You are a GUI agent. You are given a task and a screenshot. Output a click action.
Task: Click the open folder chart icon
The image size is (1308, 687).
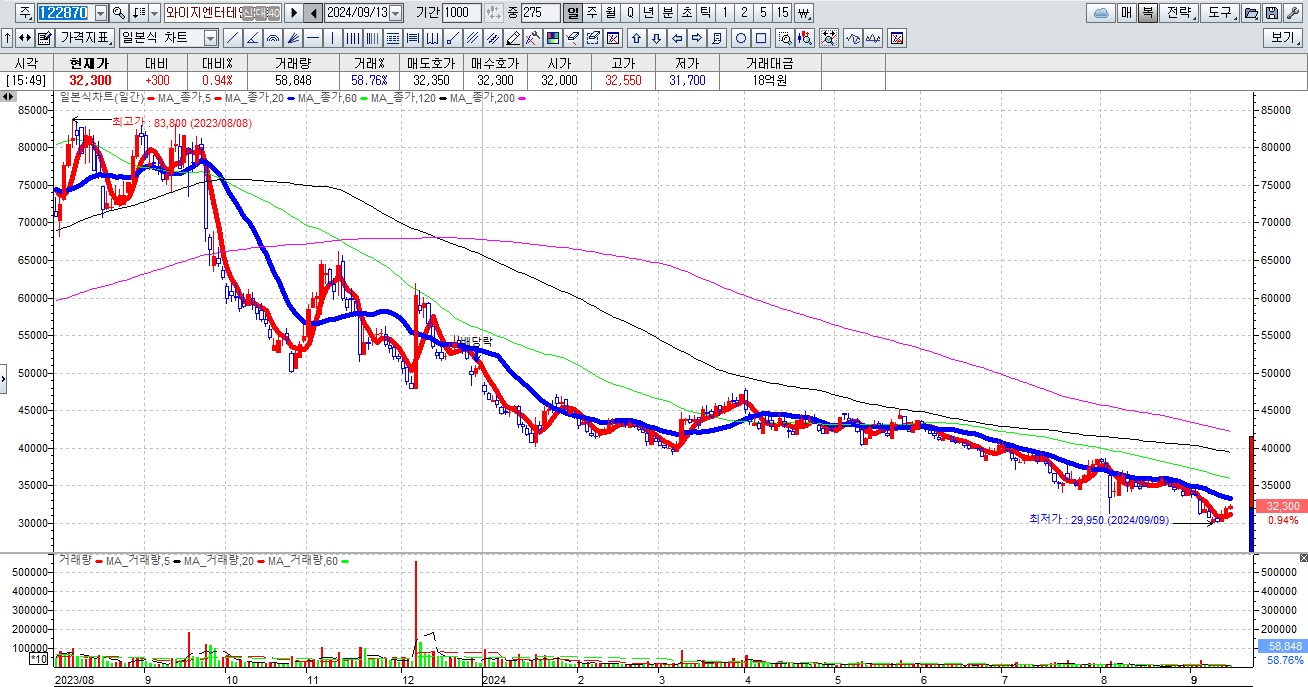pos(1250,13)
